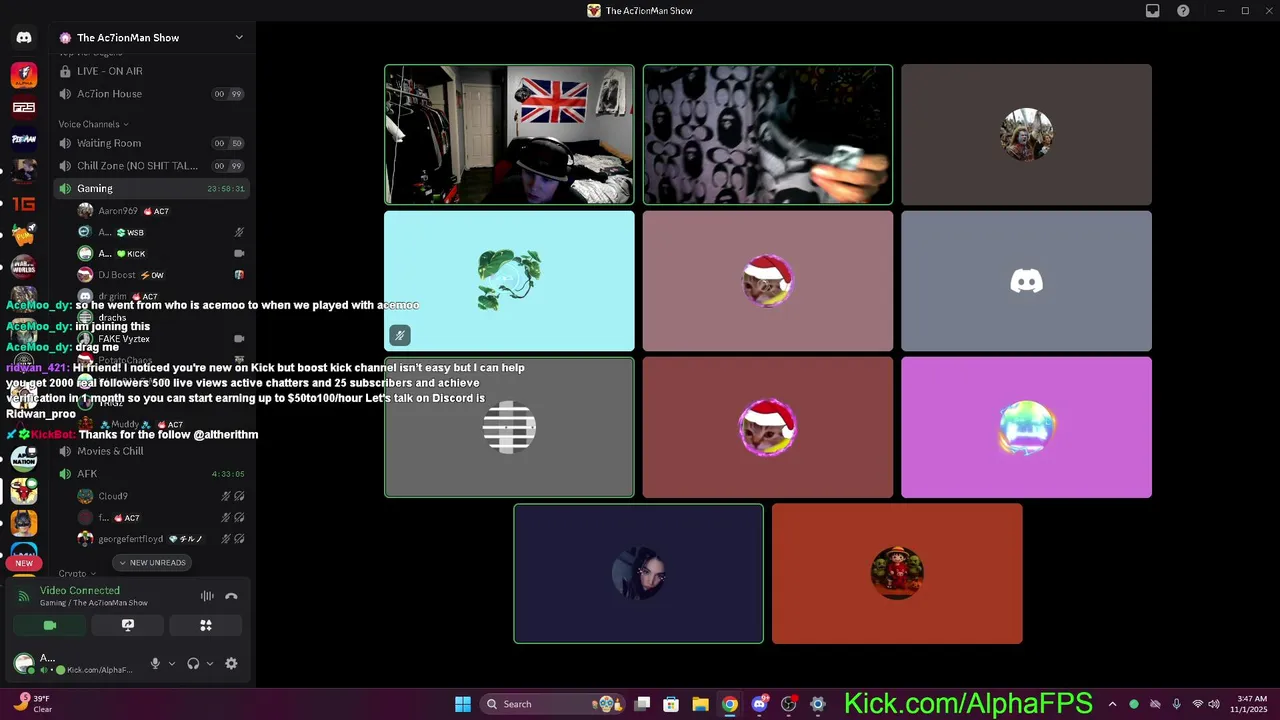Open weather widget showing 39°F Clear

click(x=33, y=704)
